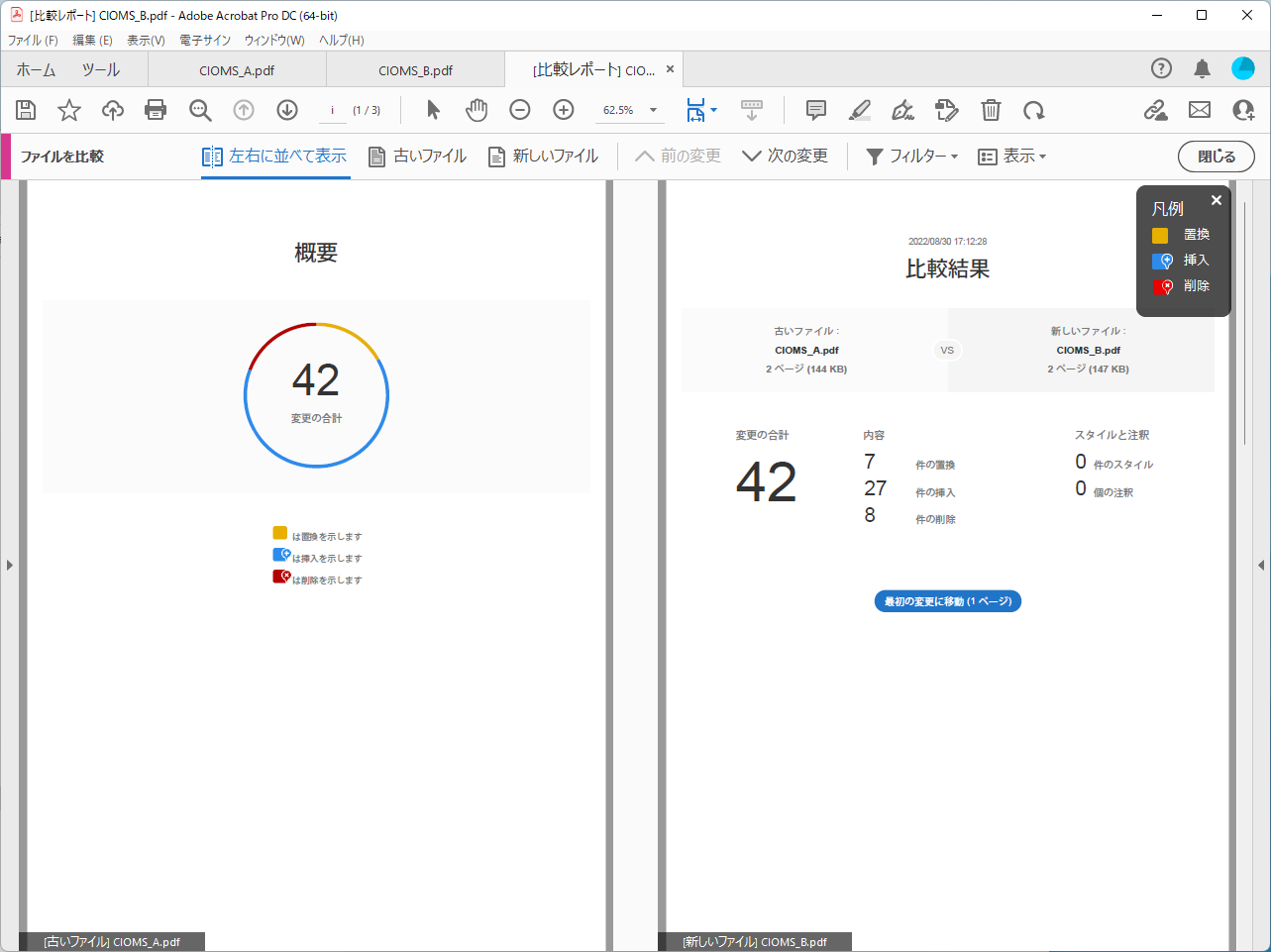
Task: Select the Hand pan tool
Action: pyautogui.click(x=477, y=110)
